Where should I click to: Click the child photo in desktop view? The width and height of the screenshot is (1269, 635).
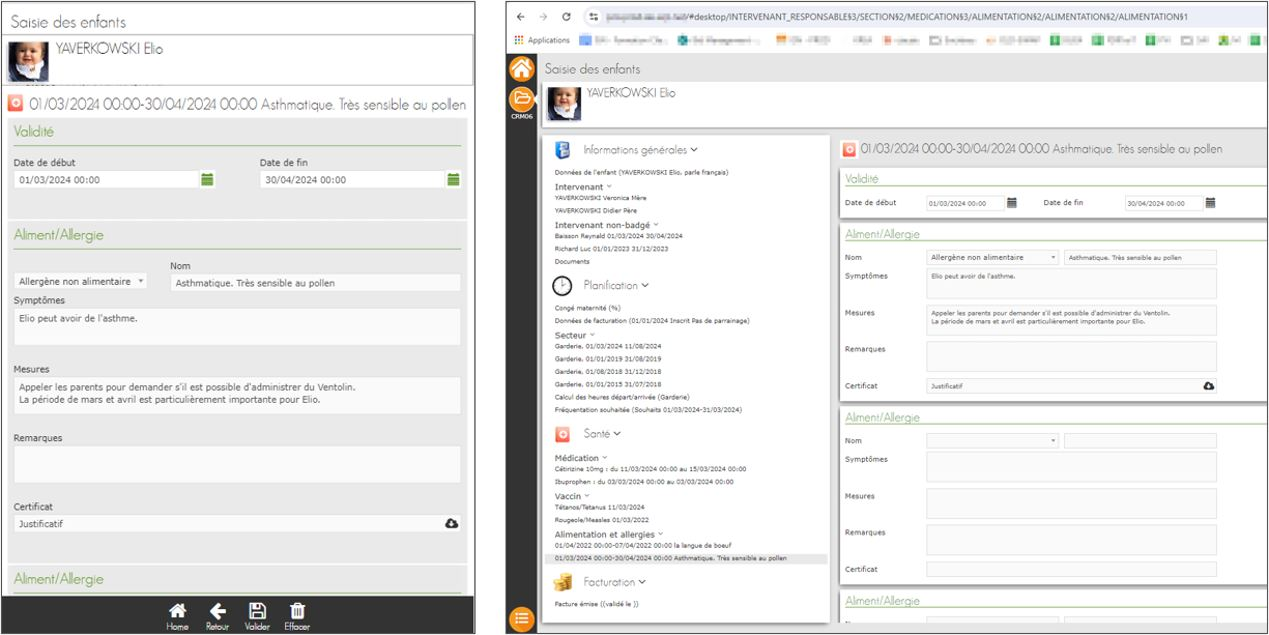pos(563,103)
